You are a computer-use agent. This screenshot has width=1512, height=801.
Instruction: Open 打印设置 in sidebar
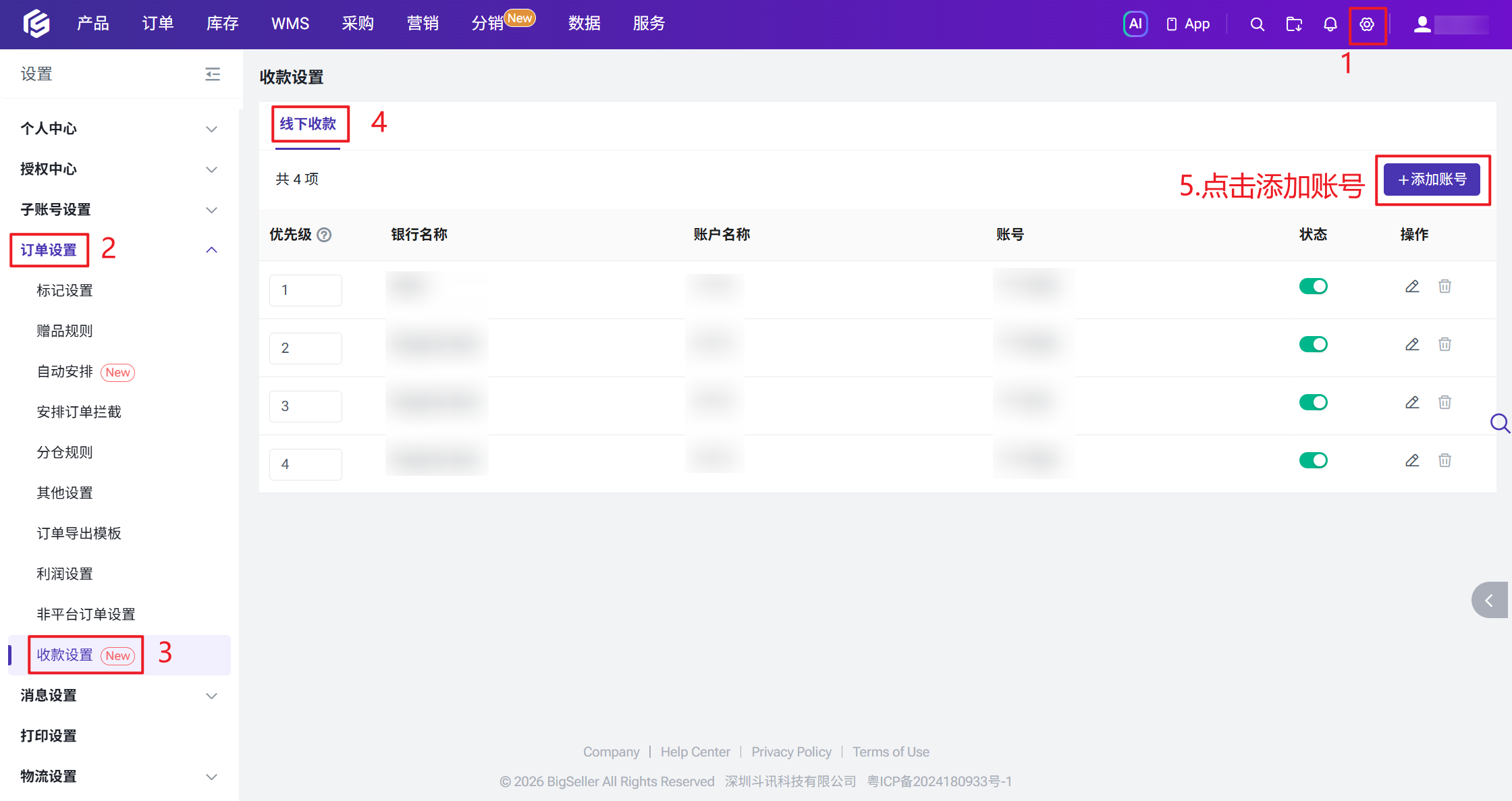pyautogui.click(x=49, y=736)
